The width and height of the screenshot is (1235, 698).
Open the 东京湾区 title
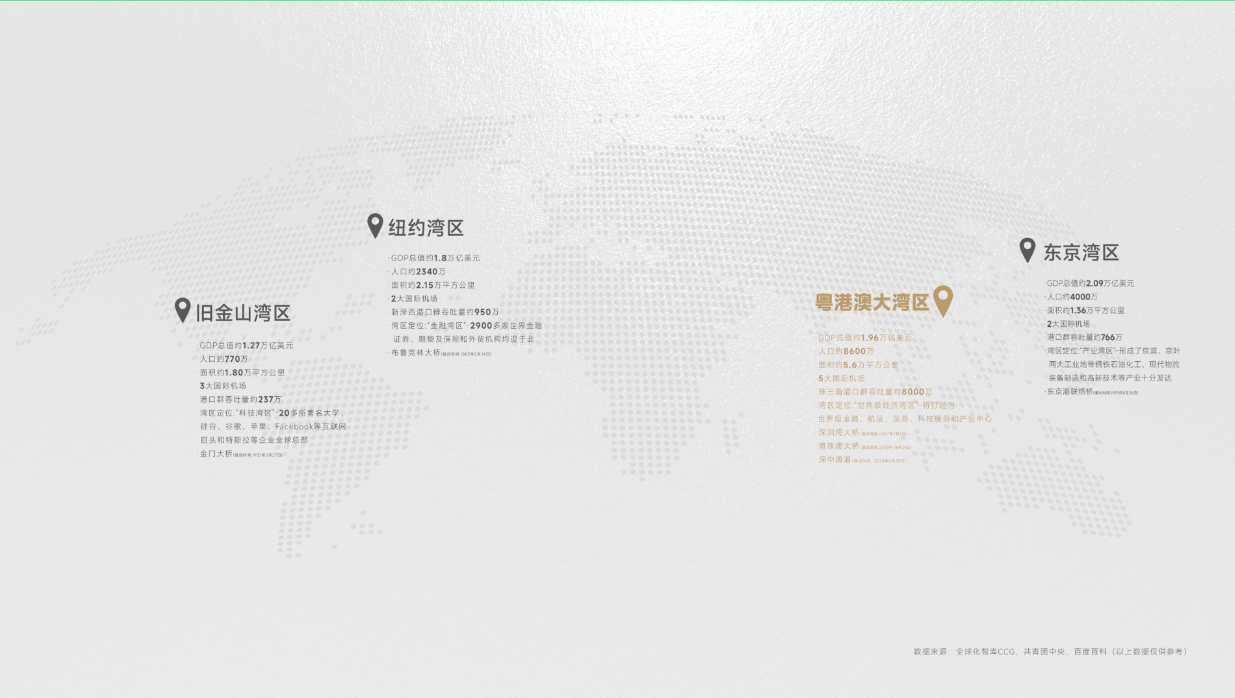(1081, 253)
